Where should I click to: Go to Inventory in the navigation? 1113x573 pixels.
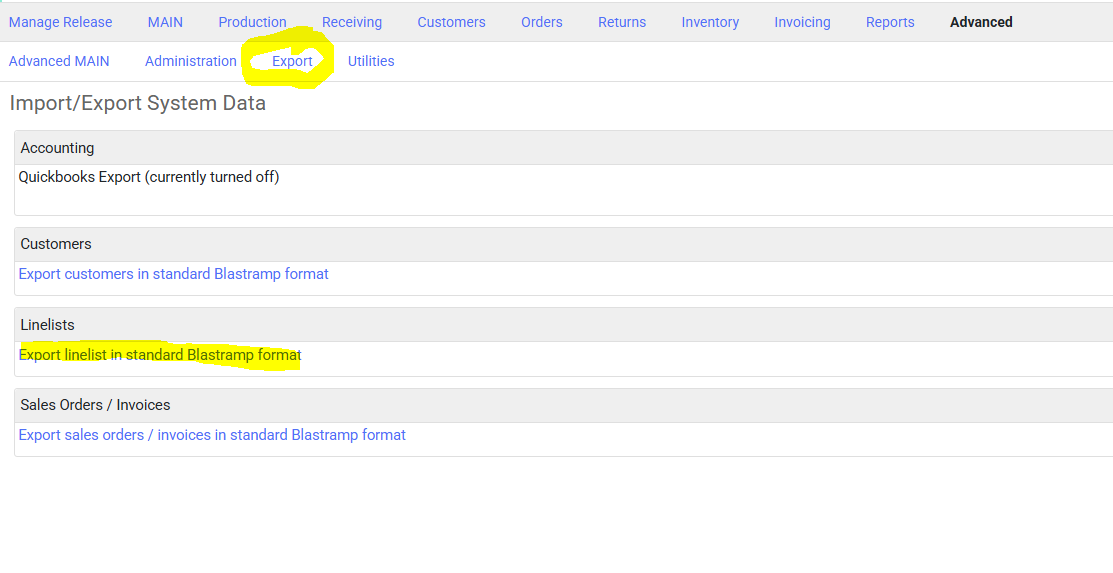tap(710, 22)
